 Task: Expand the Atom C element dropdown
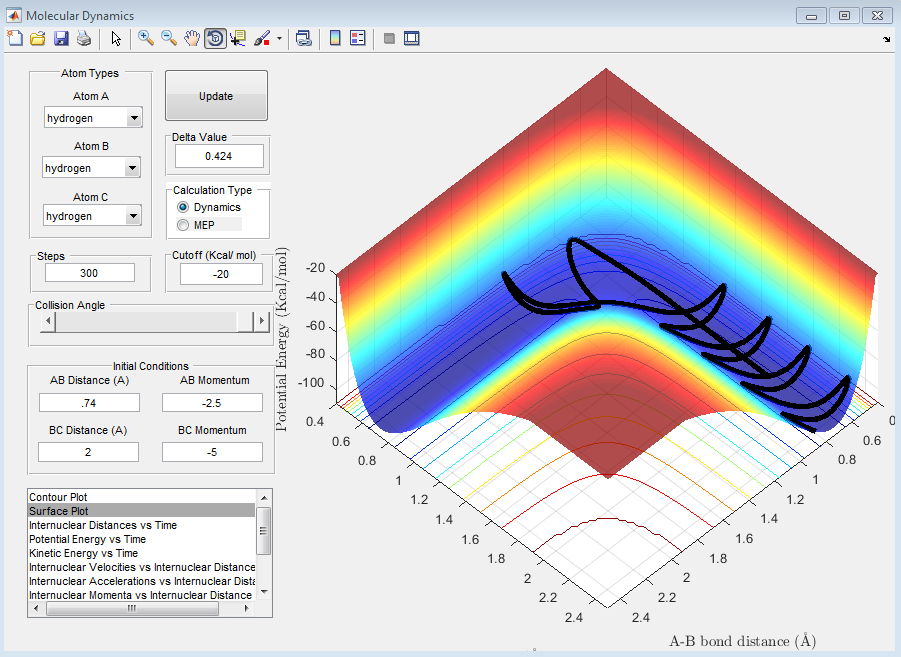coord(133,216)
